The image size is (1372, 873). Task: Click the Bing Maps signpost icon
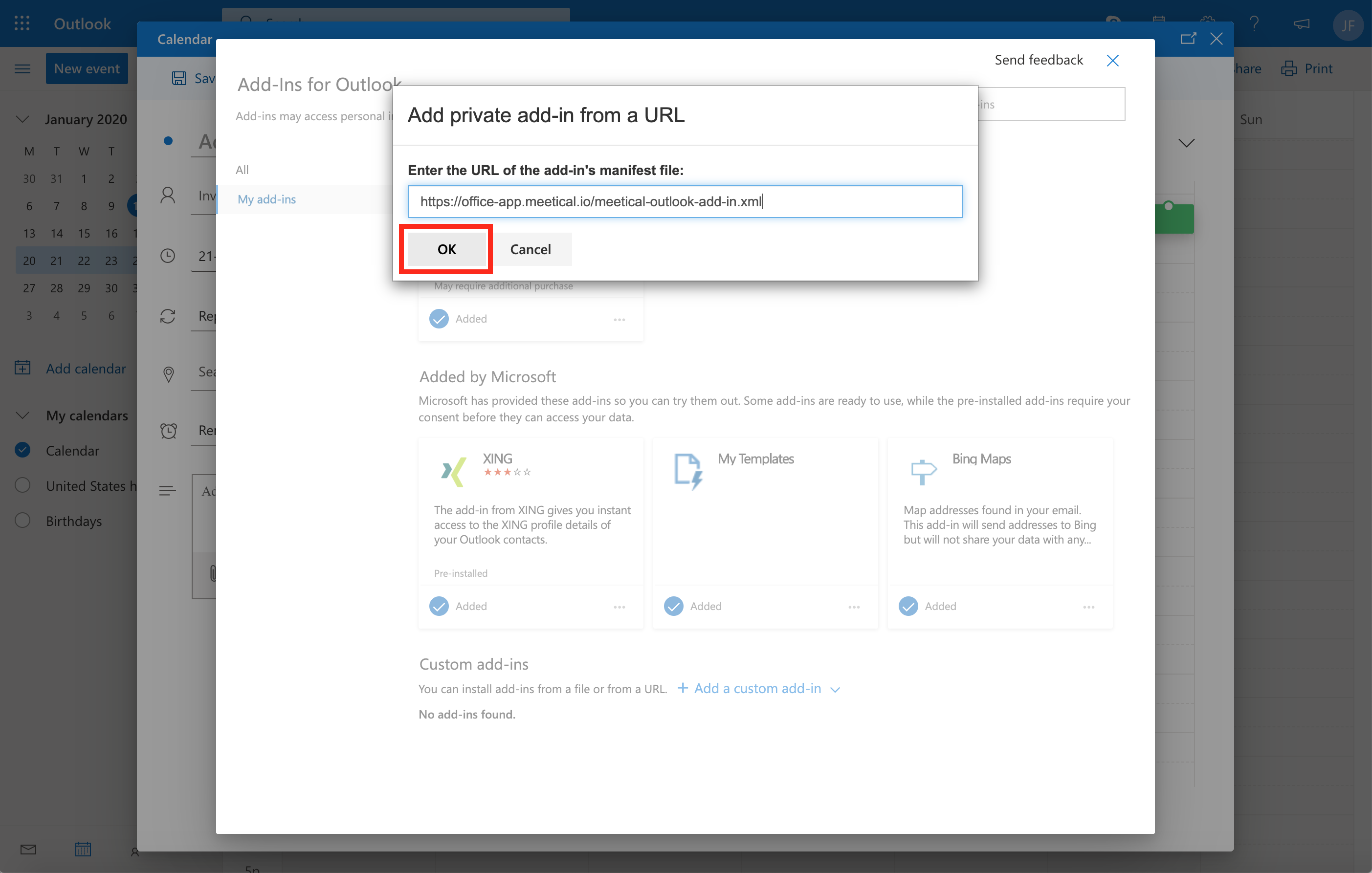point(923,472)
